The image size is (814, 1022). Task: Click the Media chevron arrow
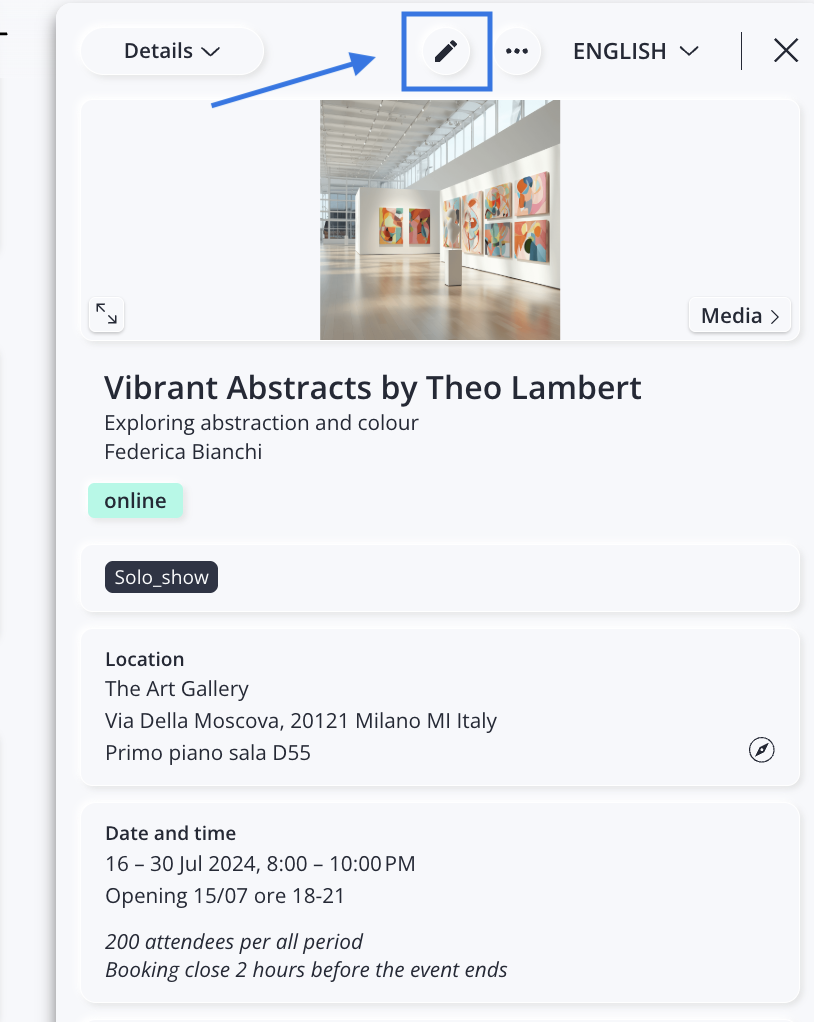[x=775, y=316]
